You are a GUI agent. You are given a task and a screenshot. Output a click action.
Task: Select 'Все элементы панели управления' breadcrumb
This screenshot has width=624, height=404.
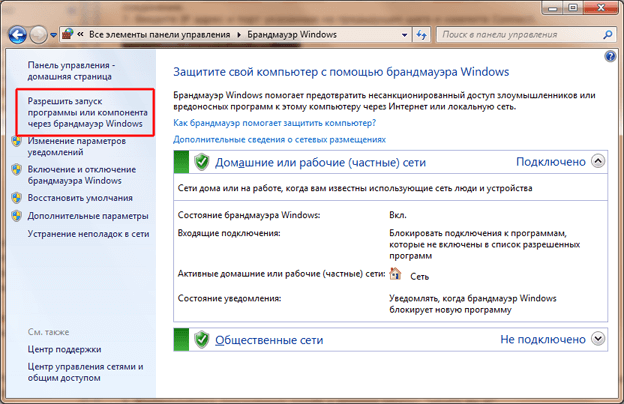159,35
